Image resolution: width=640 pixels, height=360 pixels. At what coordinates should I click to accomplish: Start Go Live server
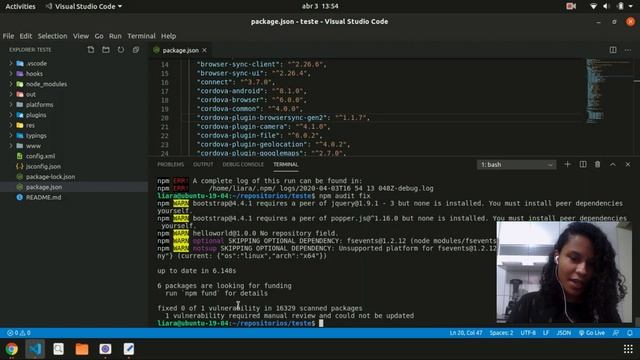point(592,333)
